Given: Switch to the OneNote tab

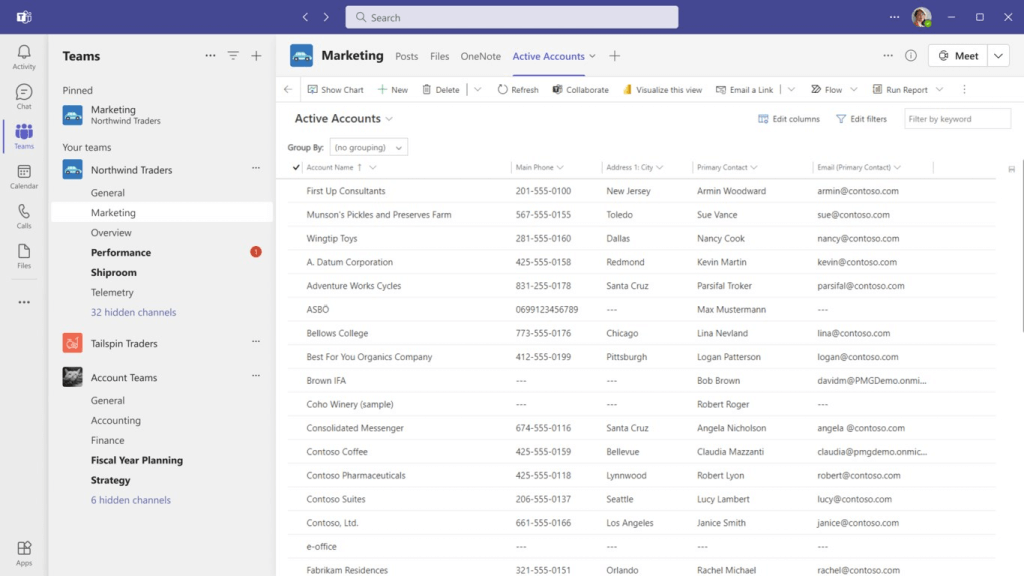Looking at the screenshot, I should click(480, 57).
